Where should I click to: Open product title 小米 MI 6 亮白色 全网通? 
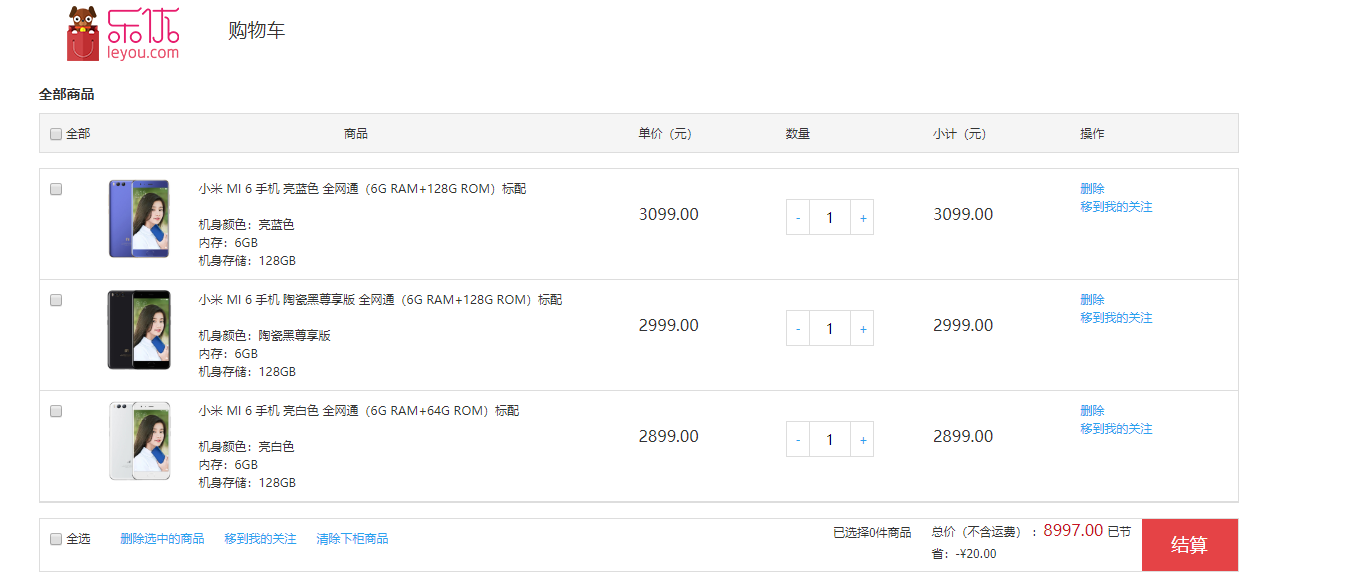[x=359, y=411]
